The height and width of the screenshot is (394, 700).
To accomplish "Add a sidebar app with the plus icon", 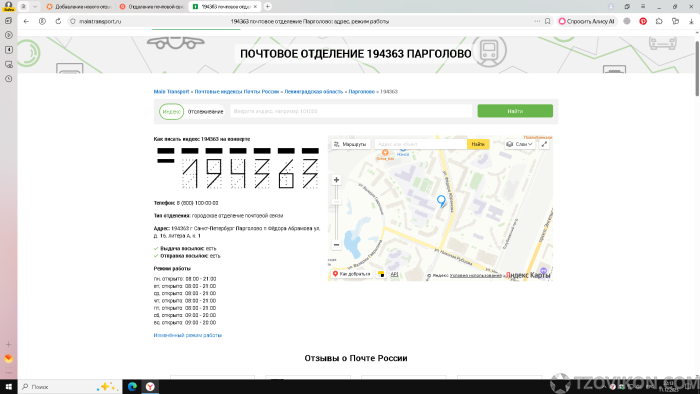I will 8,344.
